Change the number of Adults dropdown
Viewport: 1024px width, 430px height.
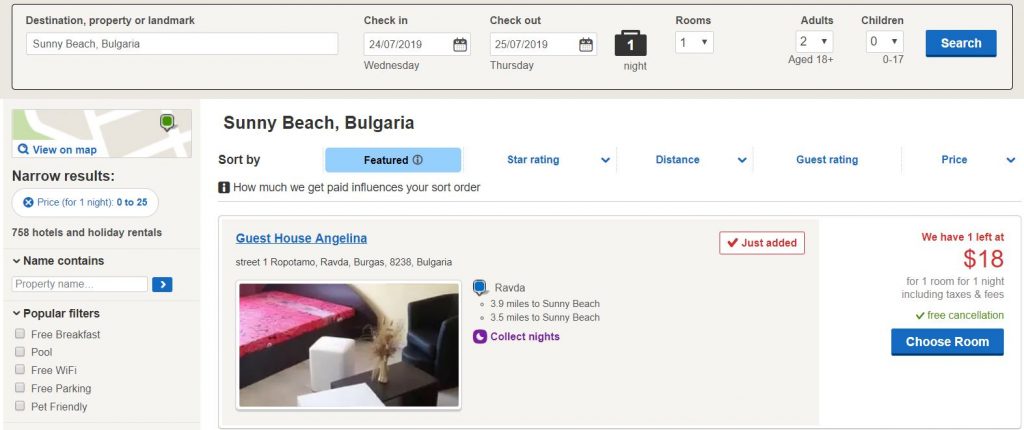pos(812,42)
